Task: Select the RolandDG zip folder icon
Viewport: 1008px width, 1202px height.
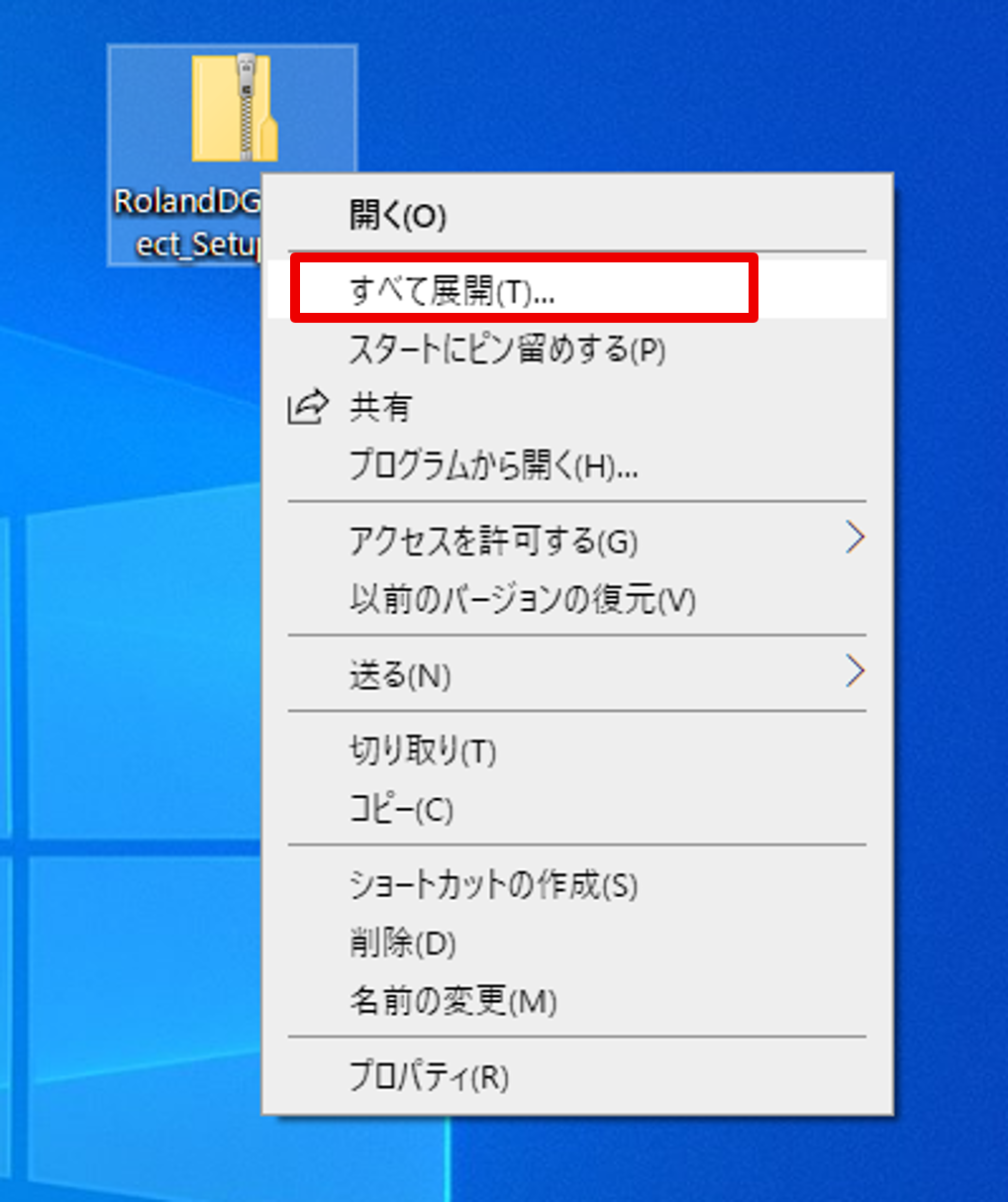Action: pyautogui.click(x=235, y=109)
